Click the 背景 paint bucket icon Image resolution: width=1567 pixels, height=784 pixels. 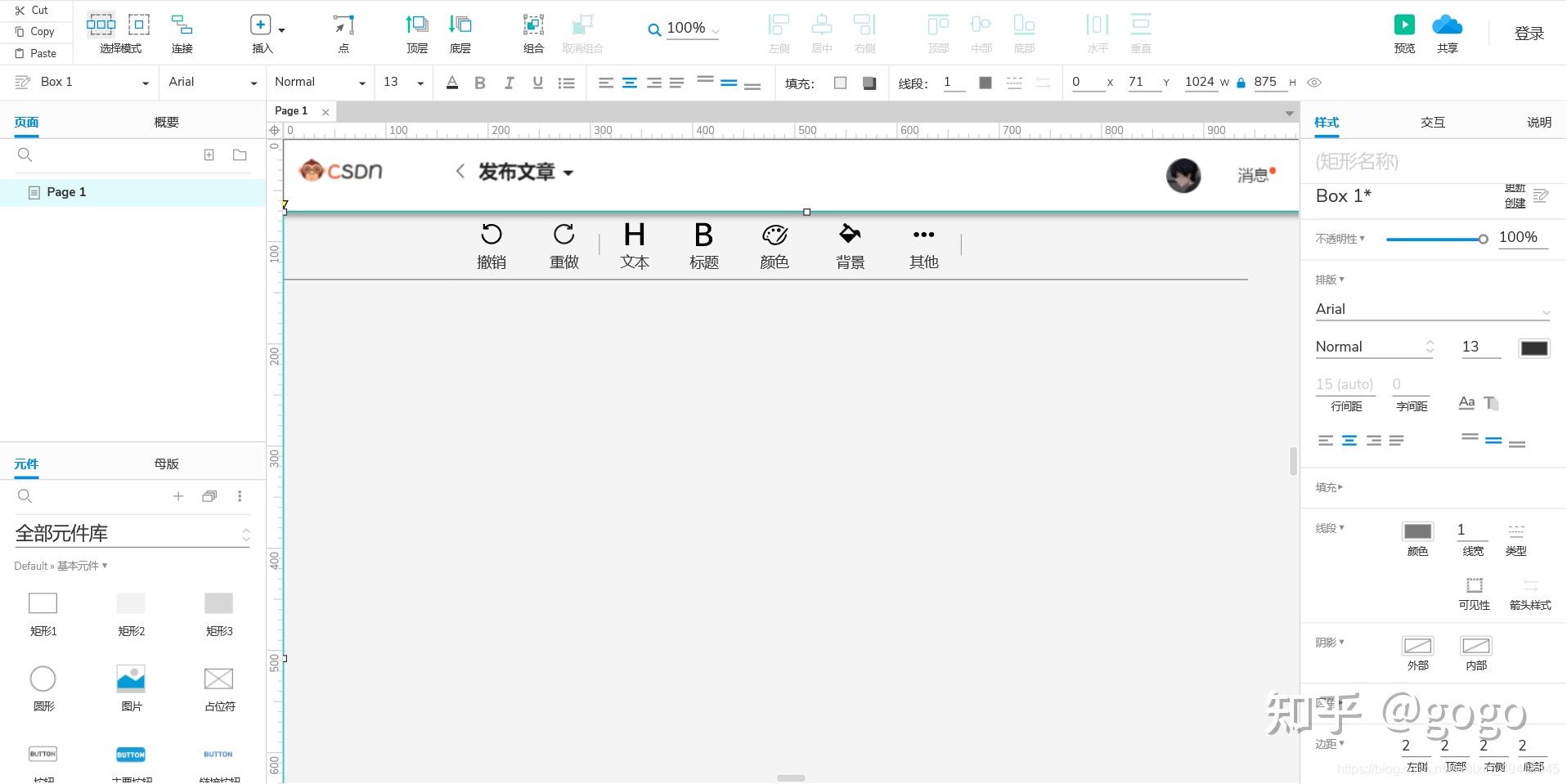(850, 235)
